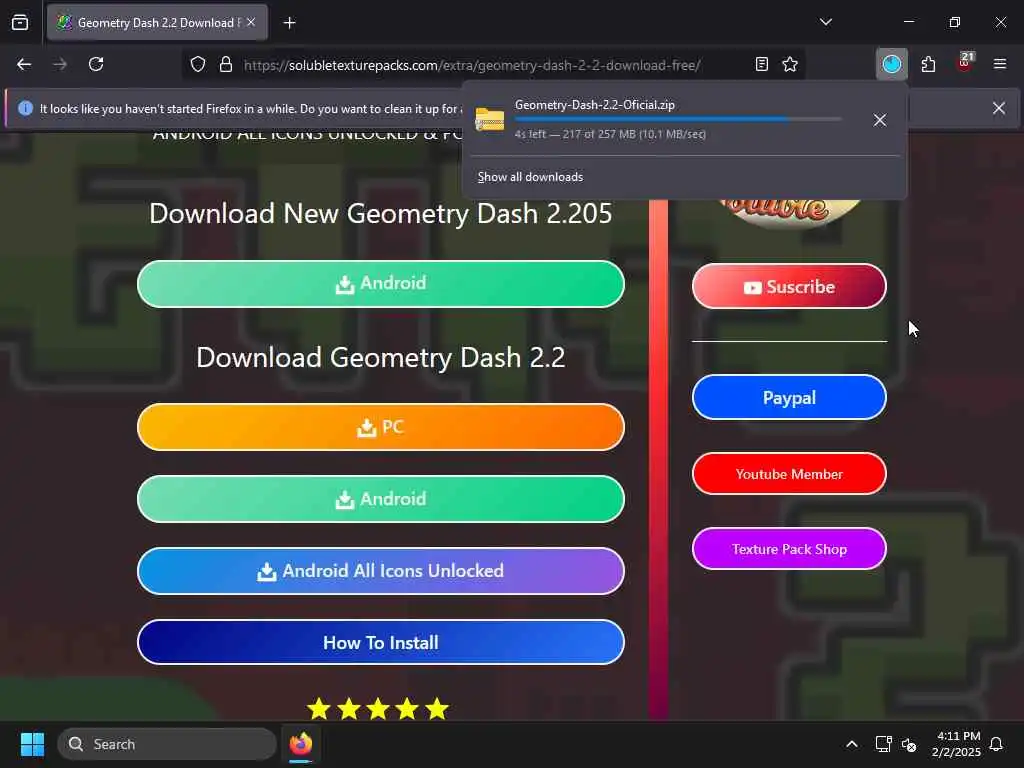This screenshot has width=1024, height=768.
Task: Download Android All Icons Unlocked
Action: pyautogui.click(x=381, y=571)
